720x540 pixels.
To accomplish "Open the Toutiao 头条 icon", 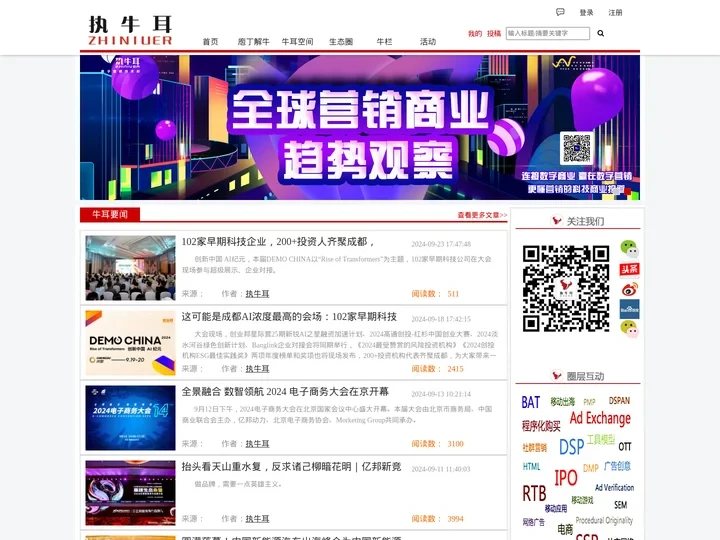I will [x=629, y=269].
